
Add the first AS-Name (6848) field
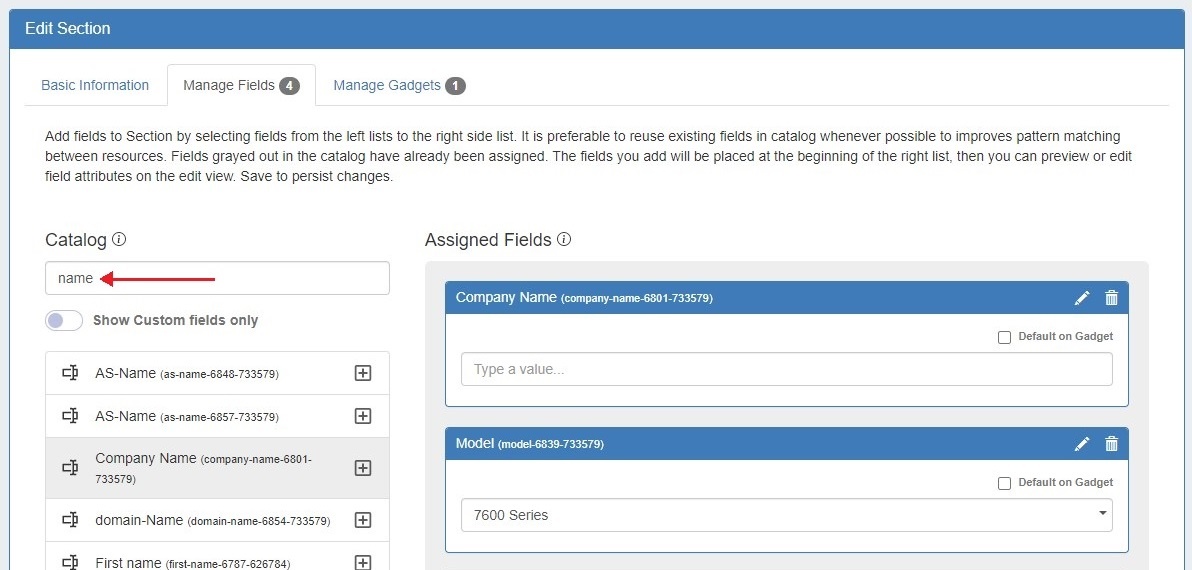363,373
